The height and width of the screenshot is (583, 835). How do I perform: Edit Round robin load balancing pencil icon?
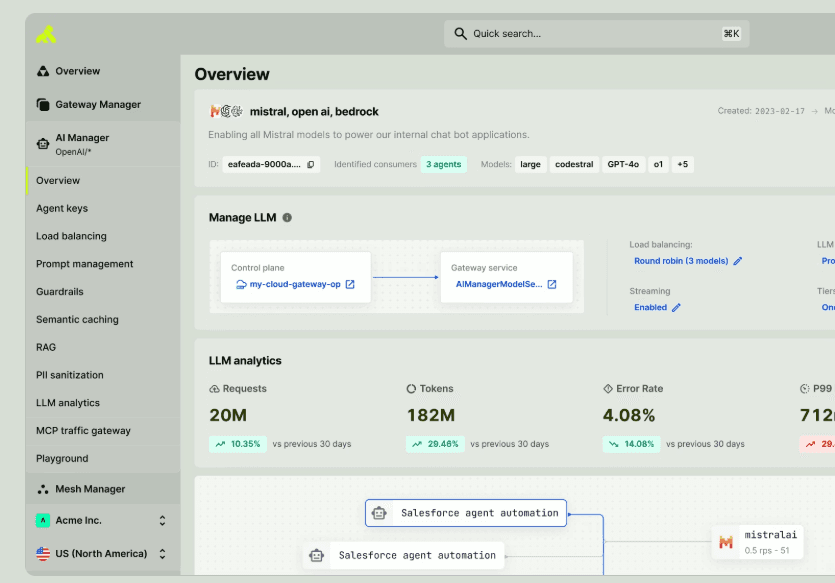pos(738,261)
